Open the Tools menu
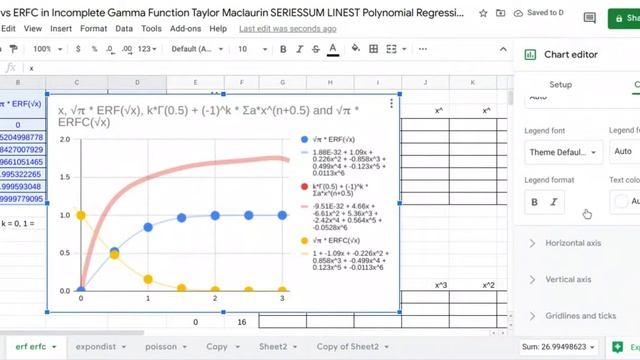Viewport: 640px width, 360px height. coord(151,29)
